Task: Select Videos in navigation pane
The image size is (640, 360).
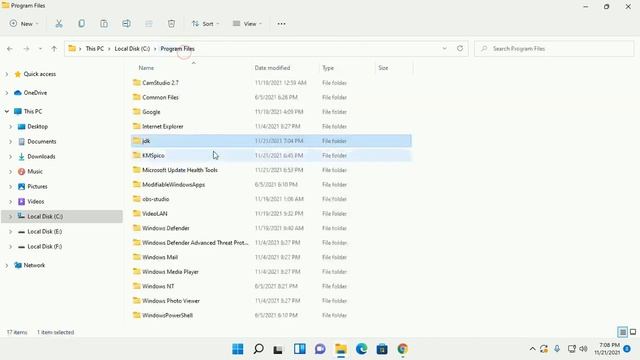Action: (36, 202)
